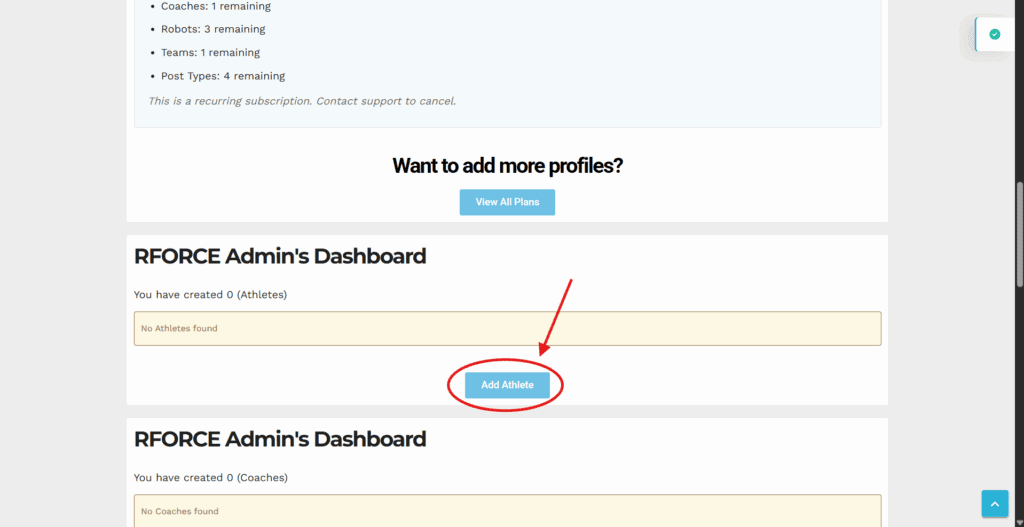
Task: Click 'You have created 0 (Athletes)' text
Action: click(x=210, y=295)
